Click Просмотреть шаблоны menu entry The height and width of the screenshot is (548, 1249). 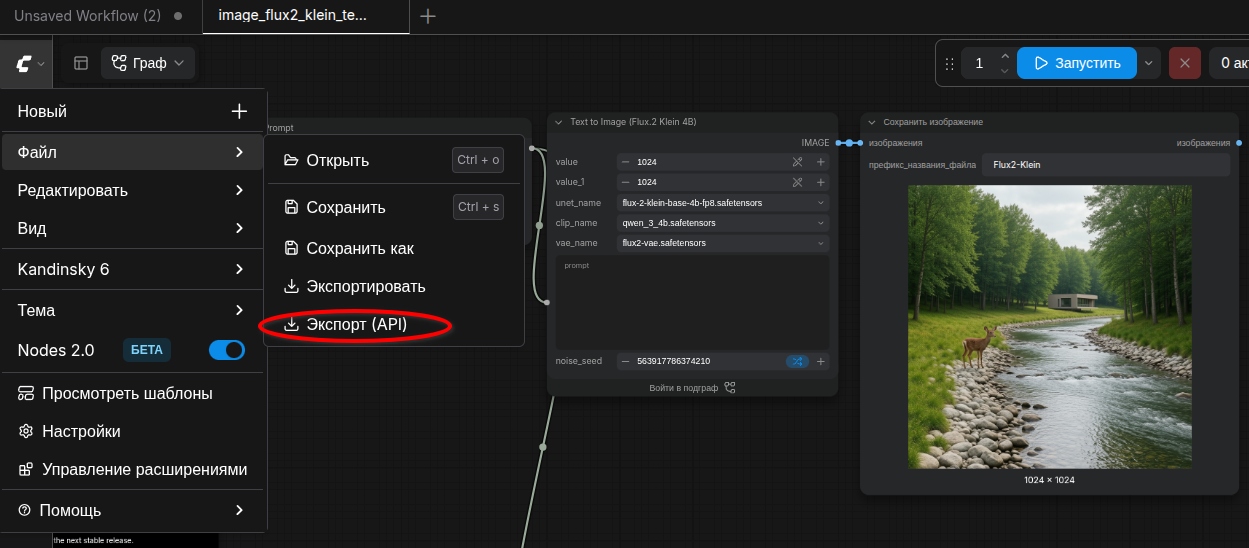coord(134,393)
